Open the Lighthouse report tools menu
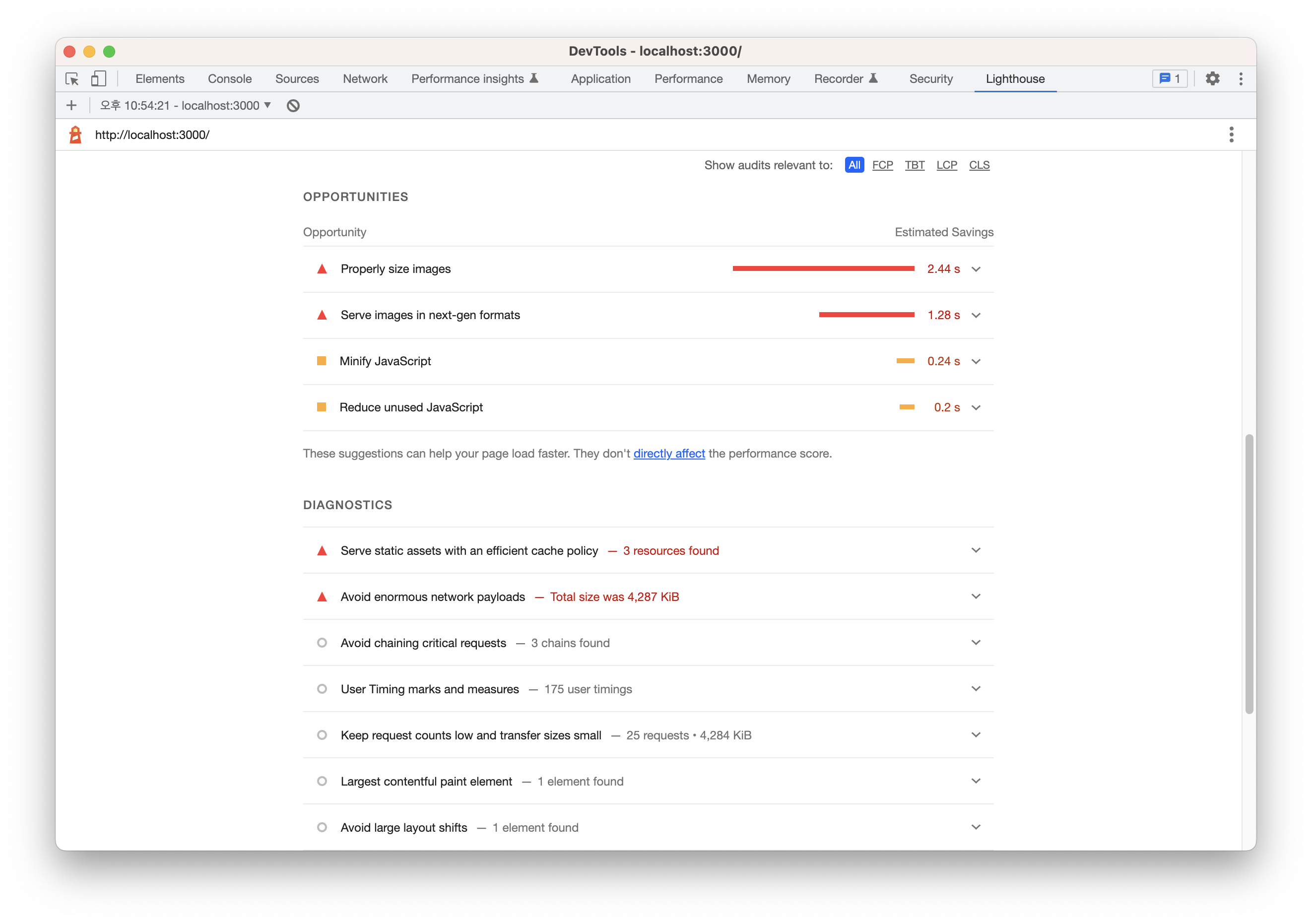This screenshot has height=924, width=1312. point(1231,135)
